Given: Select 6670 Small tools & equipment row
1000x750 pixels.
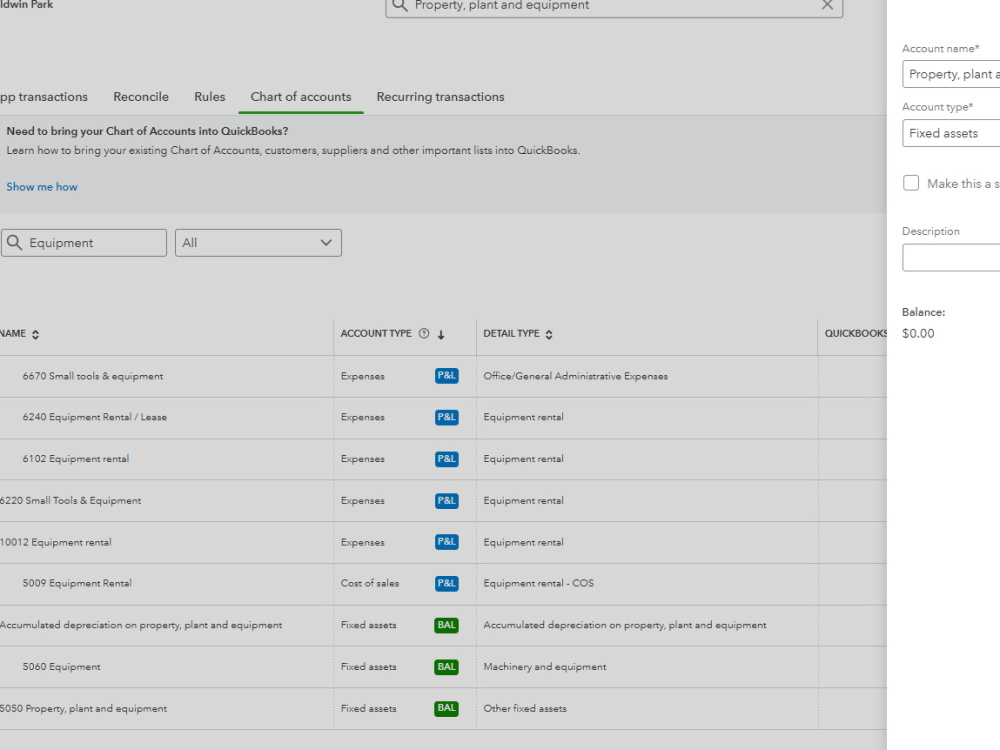Looking at the screenshot, I should [x=443, y=376].
